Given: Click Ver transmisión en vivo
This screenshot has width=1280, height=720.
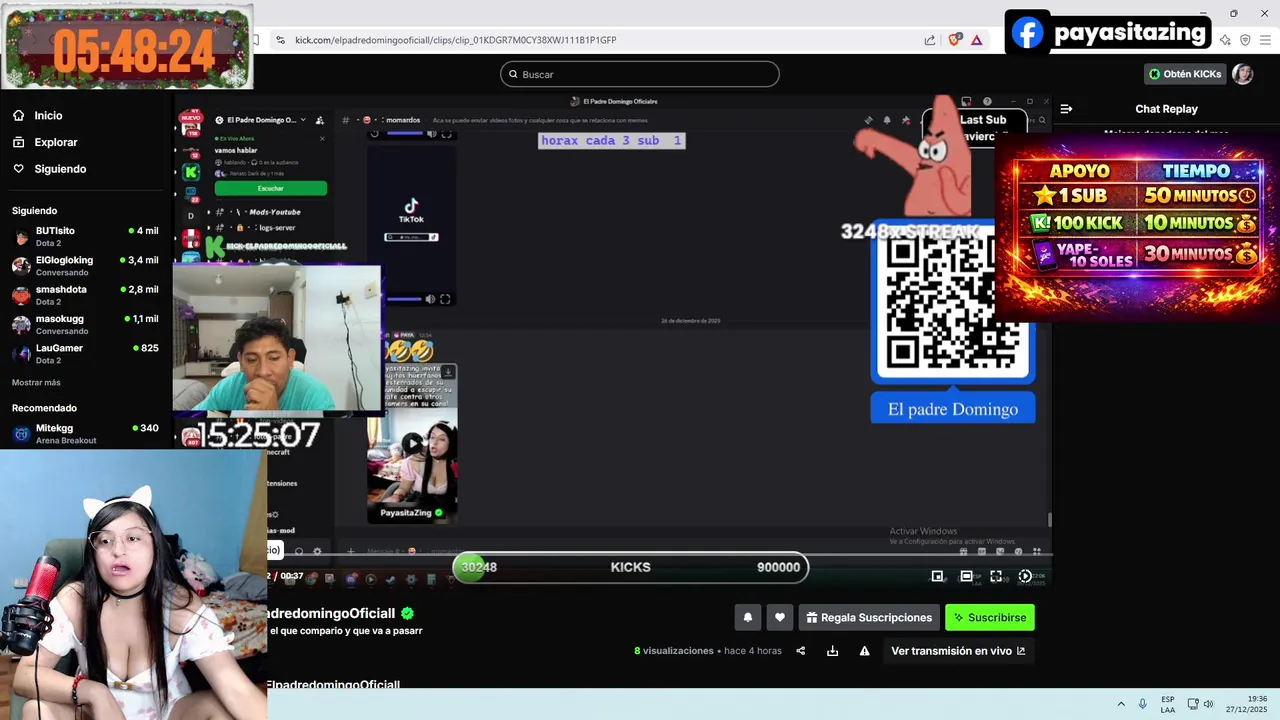Looking at the screenshot, I should click(958, 651).
